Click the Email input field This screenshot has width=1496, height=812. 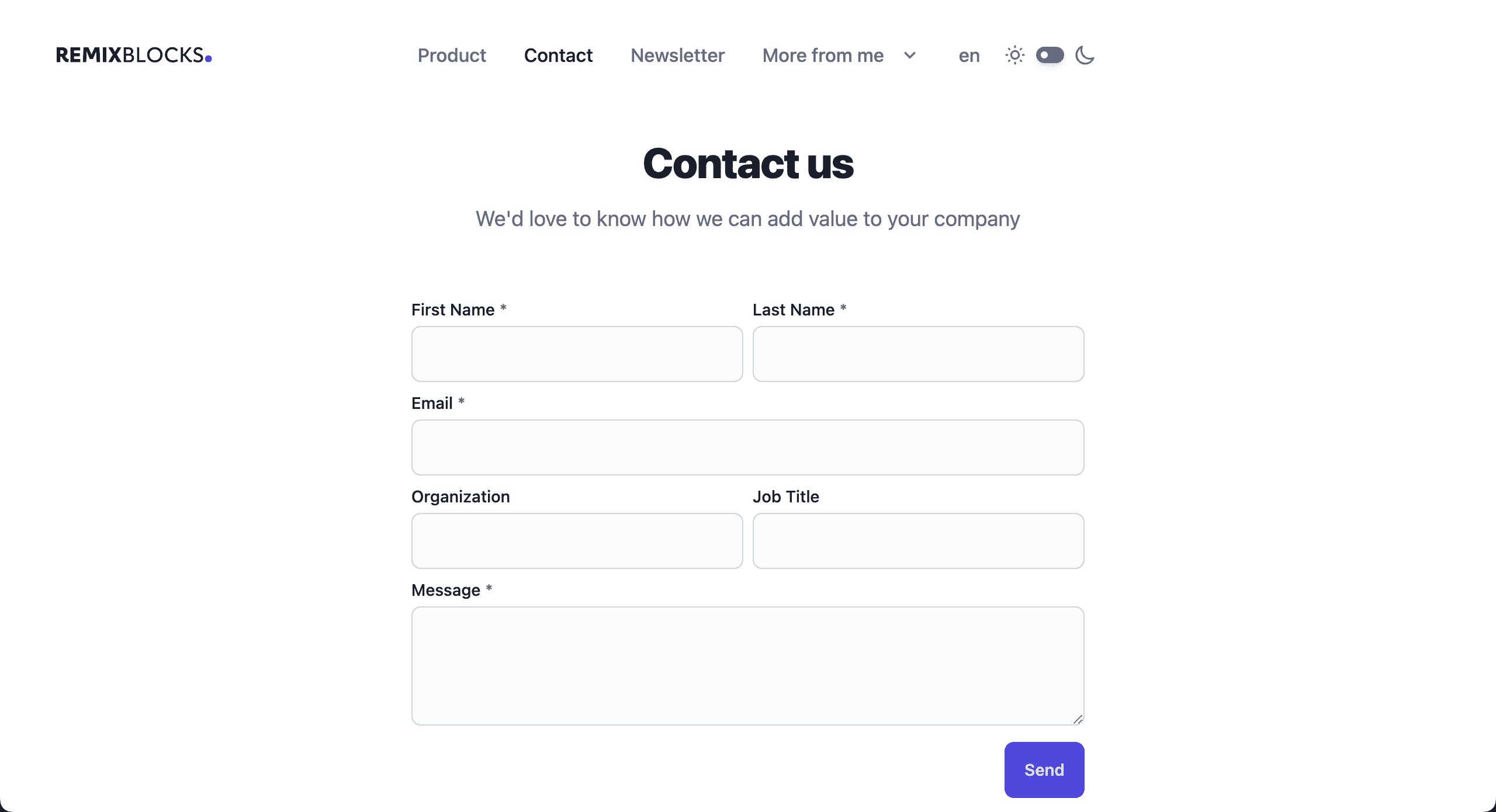click(x=748, y=447)
